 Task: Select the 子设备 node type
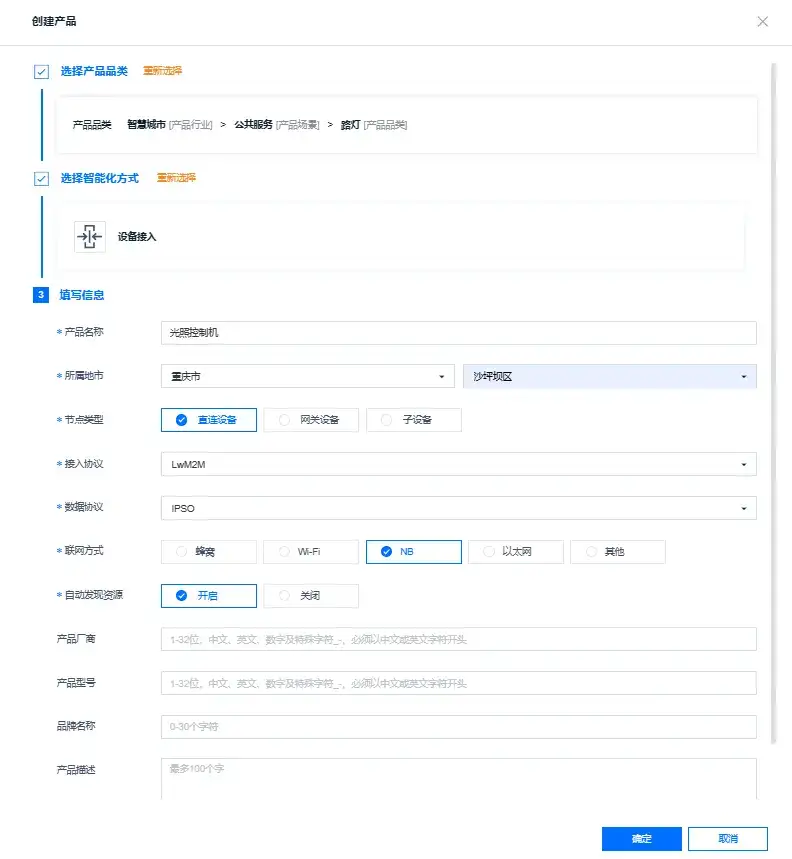pos(414,420)
